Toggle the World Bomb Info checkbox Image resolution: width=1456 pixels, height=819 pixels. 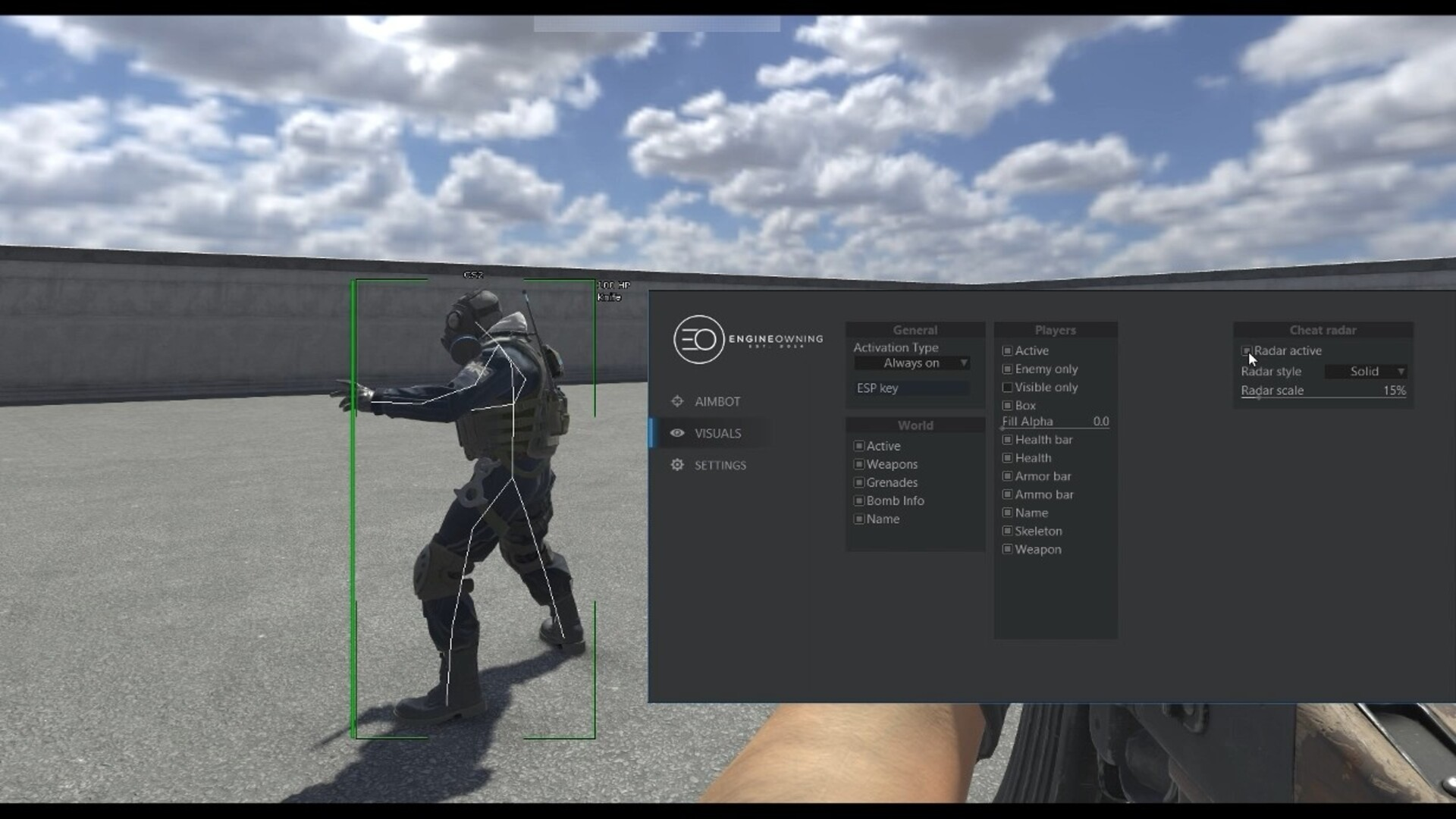(858, 500)
